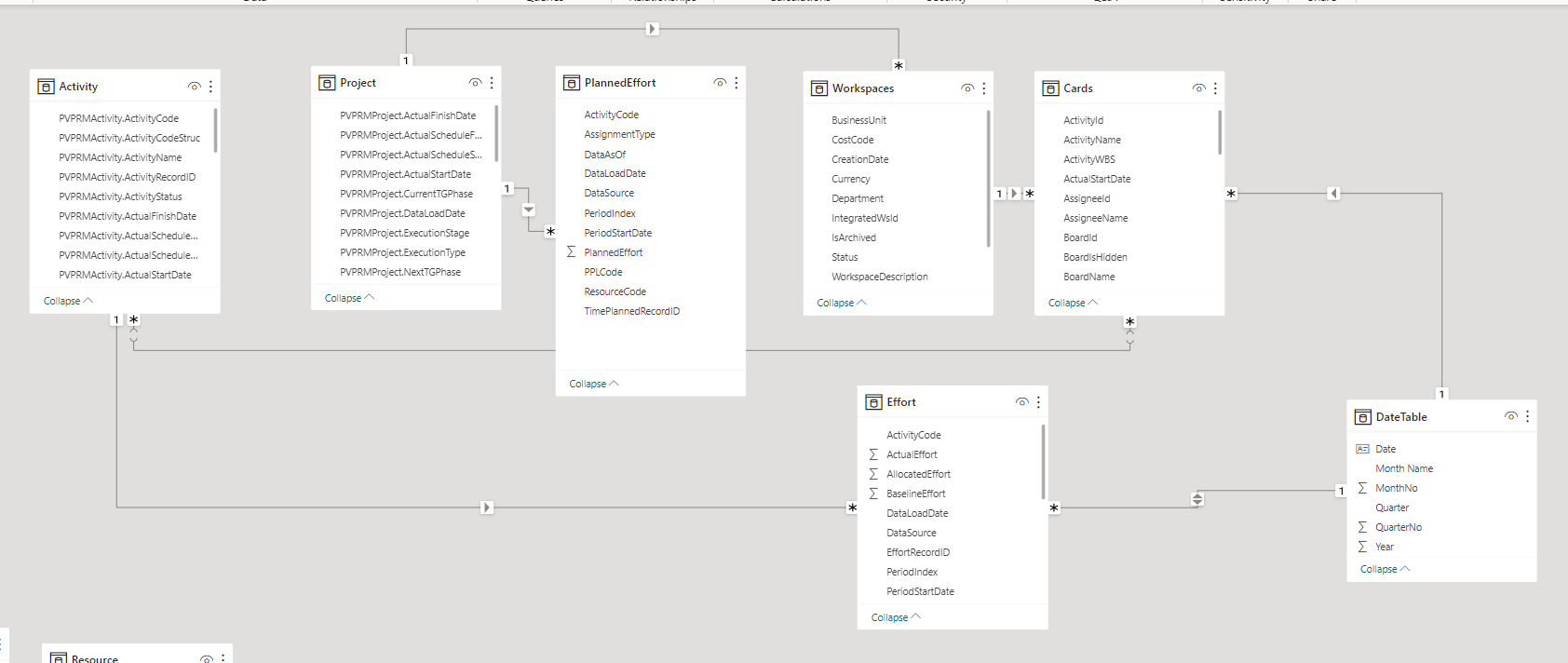This screenshot has width=1568, height=663.
Task: Select Project to Workspaces relationship arrow
Action: pos(653,29)
